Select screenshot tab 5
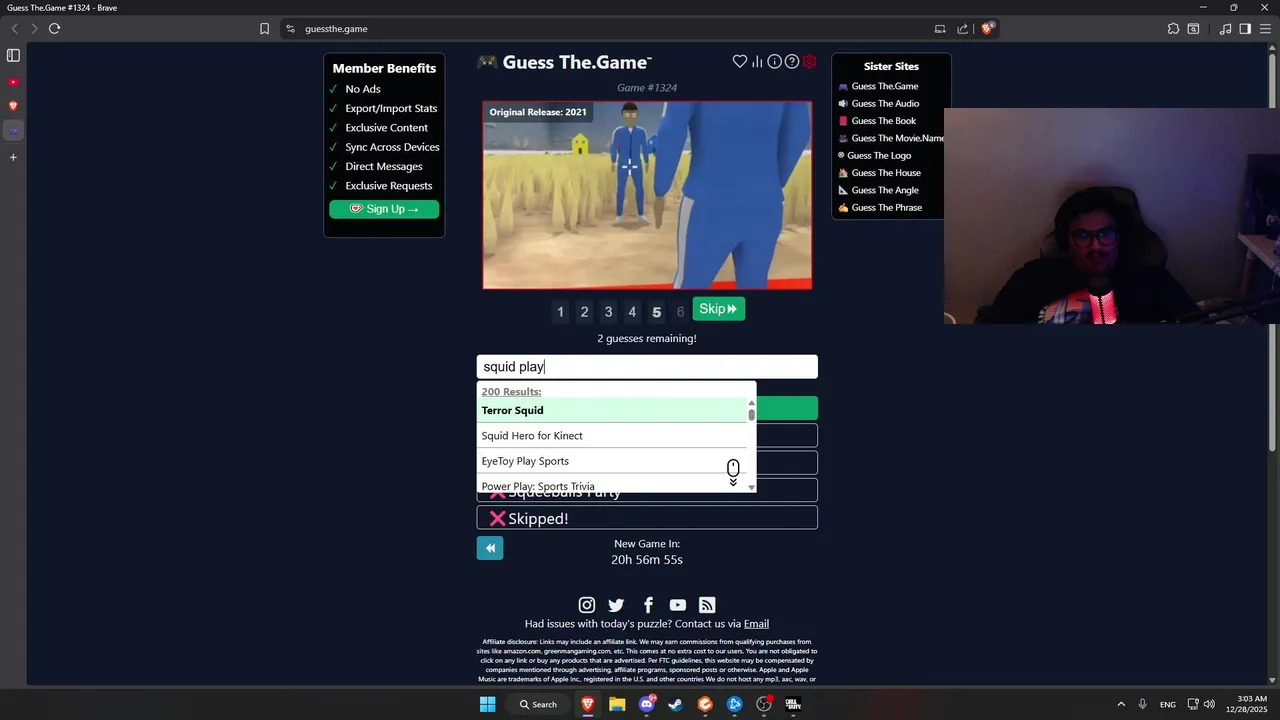 (656, 312)
